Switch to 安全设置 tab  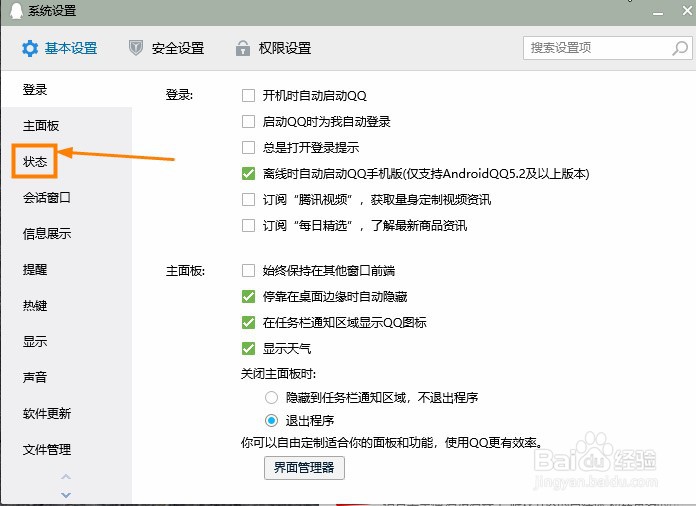click(166, 48)
